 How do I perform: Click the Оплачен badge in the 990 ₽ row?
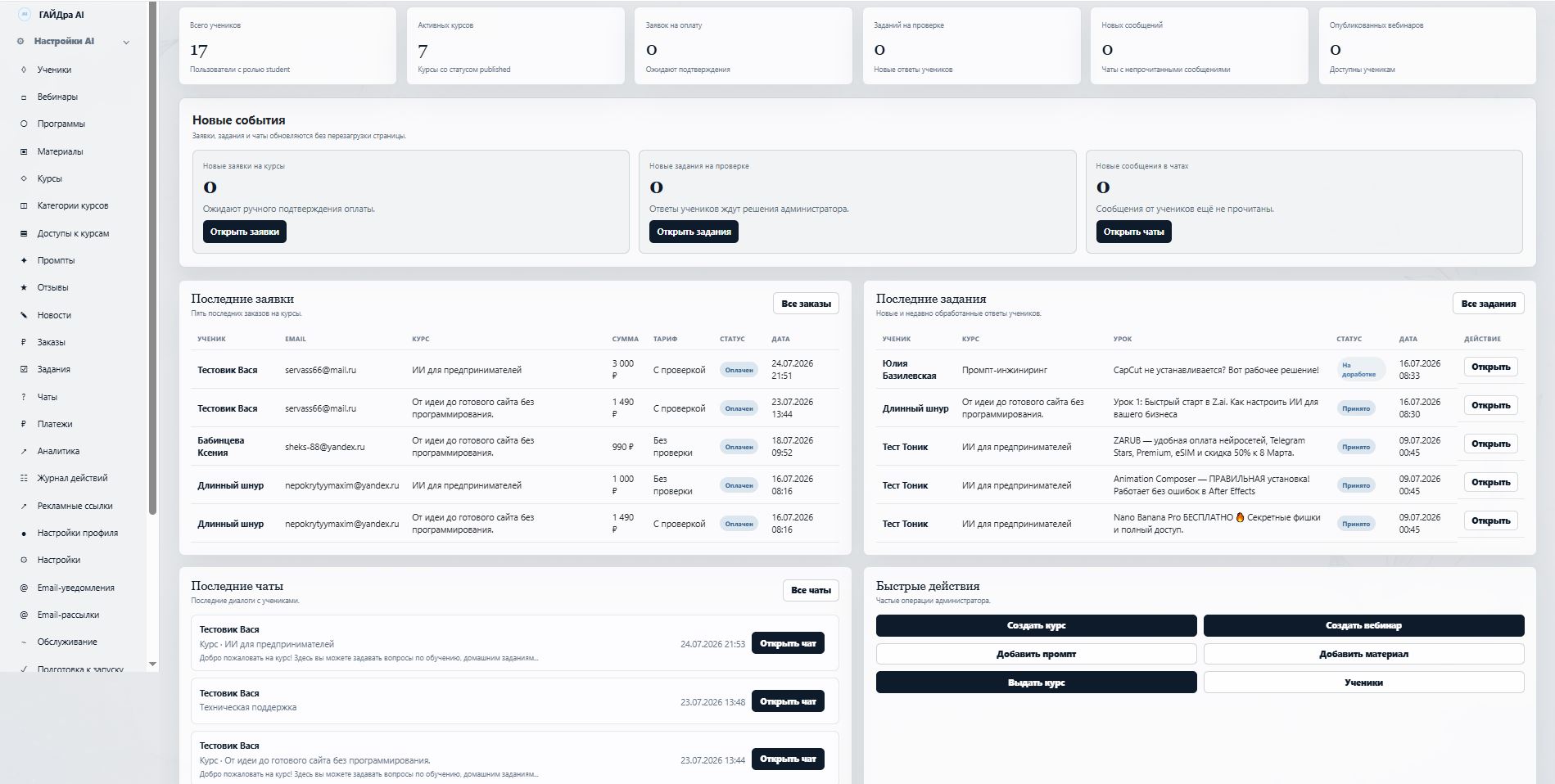tap(739, 447)
